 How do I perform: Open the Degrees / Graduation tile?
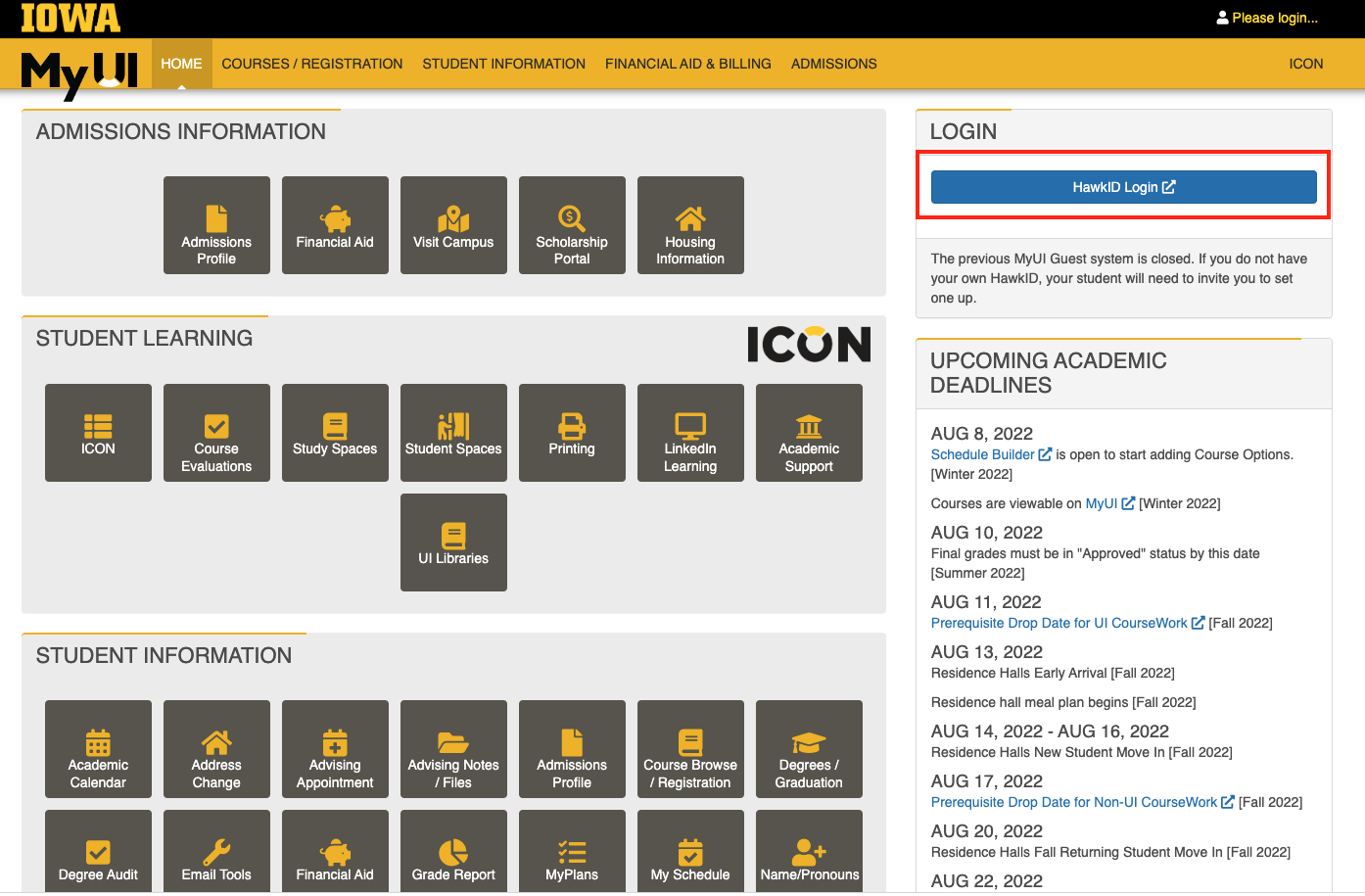point(809,749)
